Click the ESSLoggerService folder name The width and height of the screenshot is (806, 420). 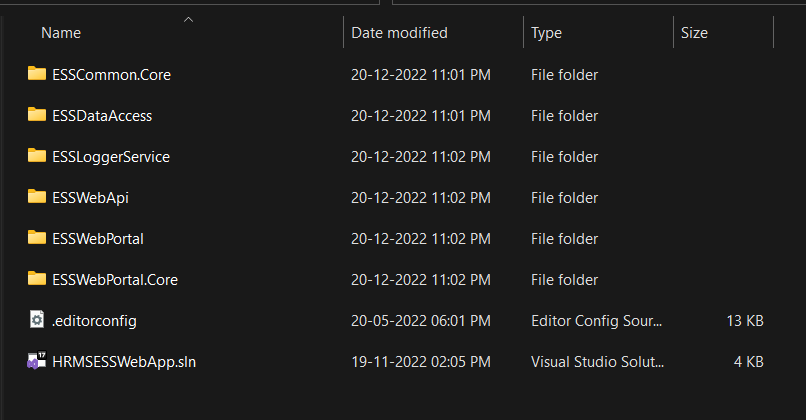(111, 157)
